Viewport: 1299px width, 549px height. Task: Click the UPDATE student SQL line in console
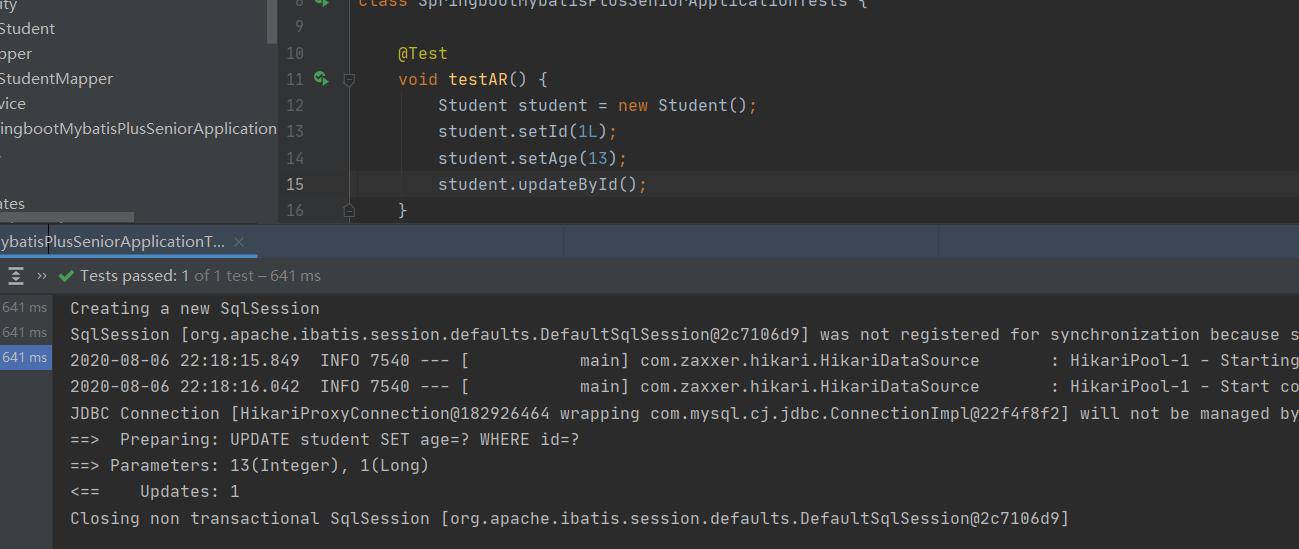324,439
